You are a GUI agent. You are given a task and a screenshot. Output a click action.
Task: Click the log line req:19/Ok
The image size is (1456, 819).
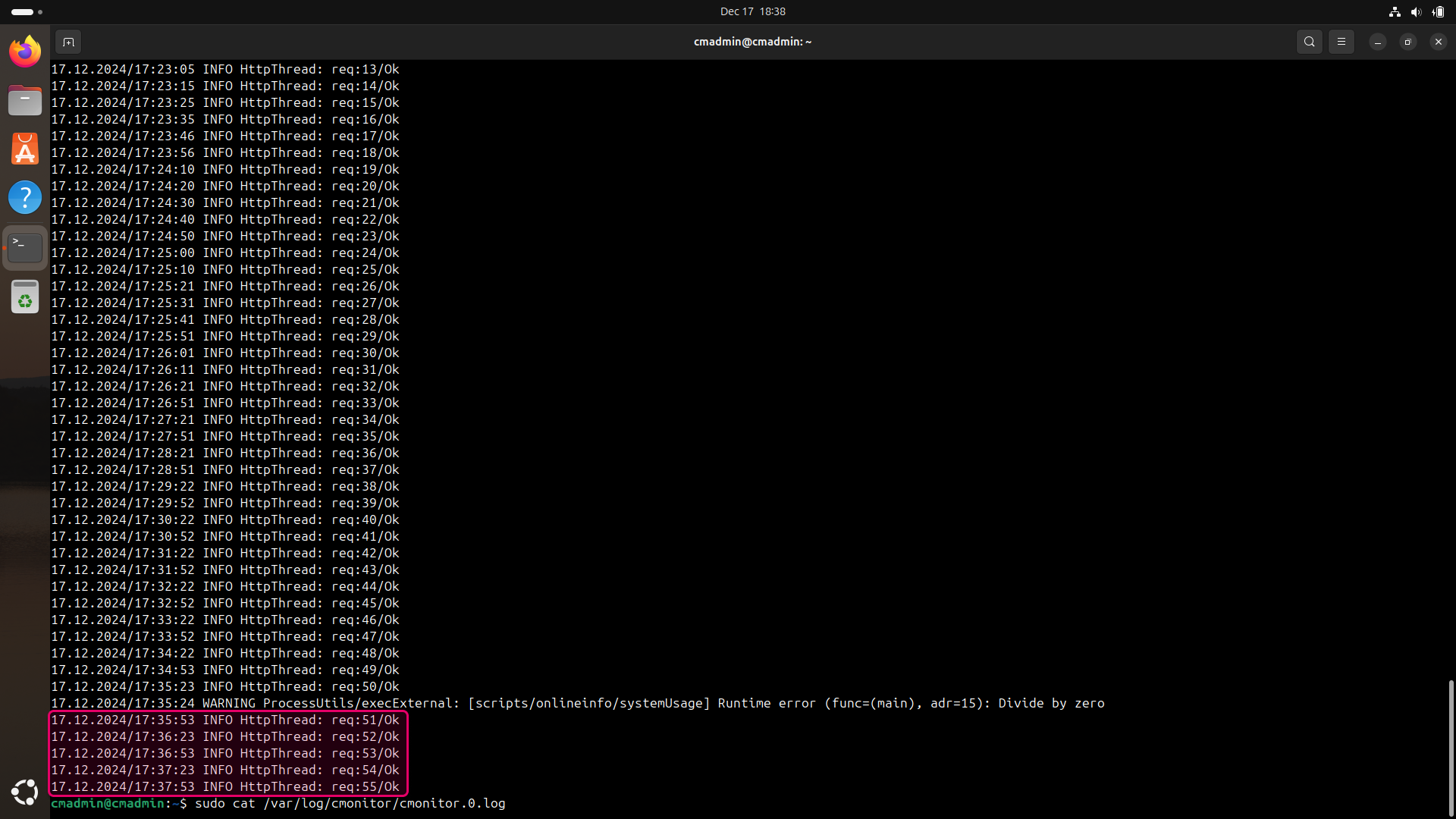click(225, 169)
